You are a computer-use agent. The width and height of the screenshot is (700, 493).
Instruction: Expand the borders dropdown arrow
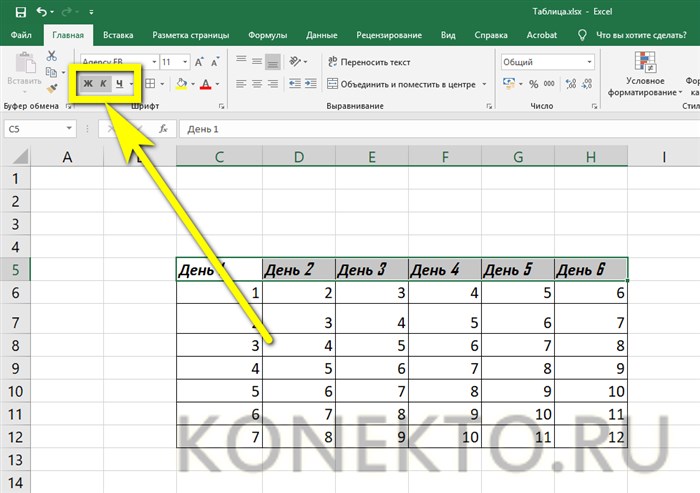[x=162, y=84]
